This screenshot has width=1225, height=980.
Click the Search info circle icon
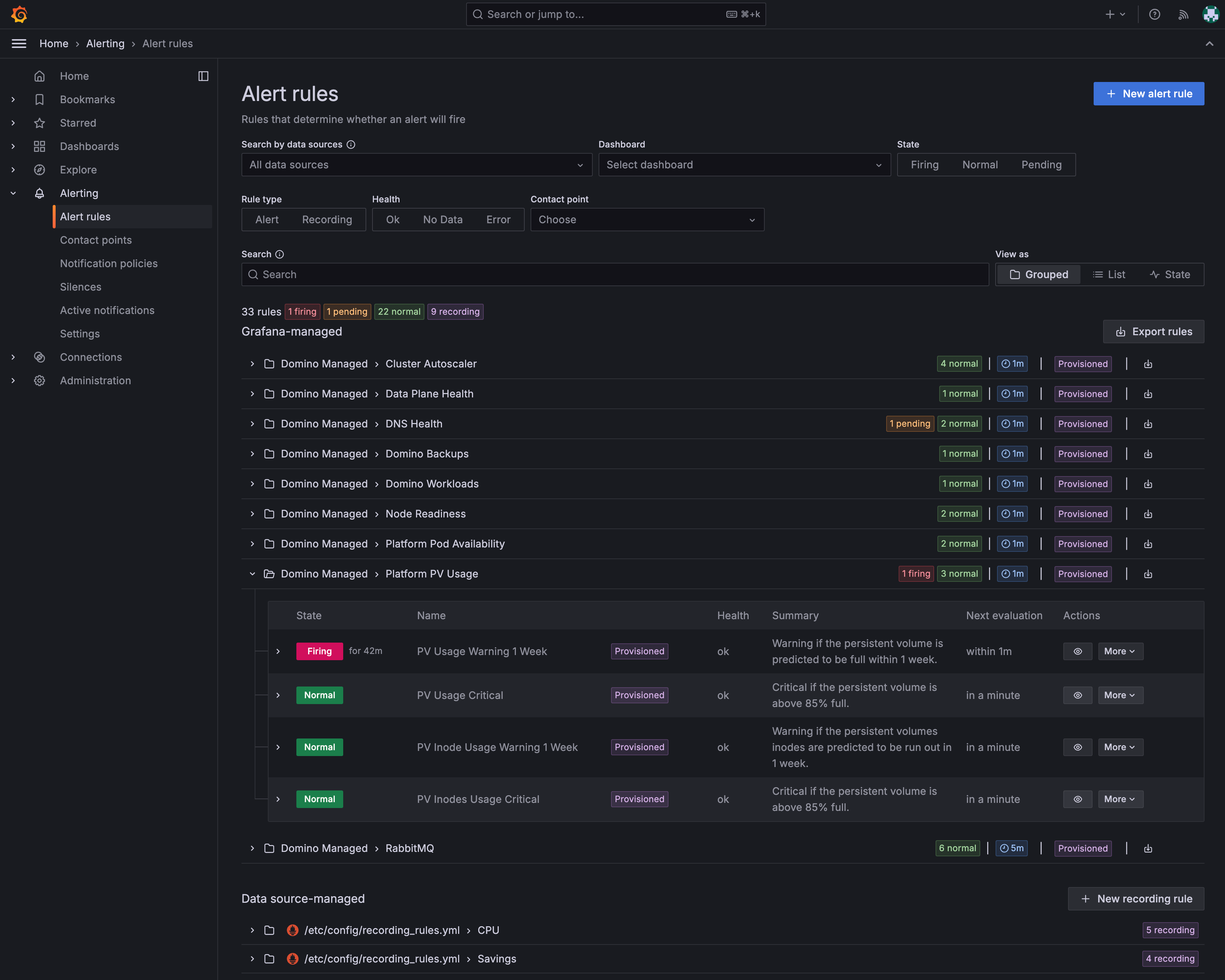280,255
